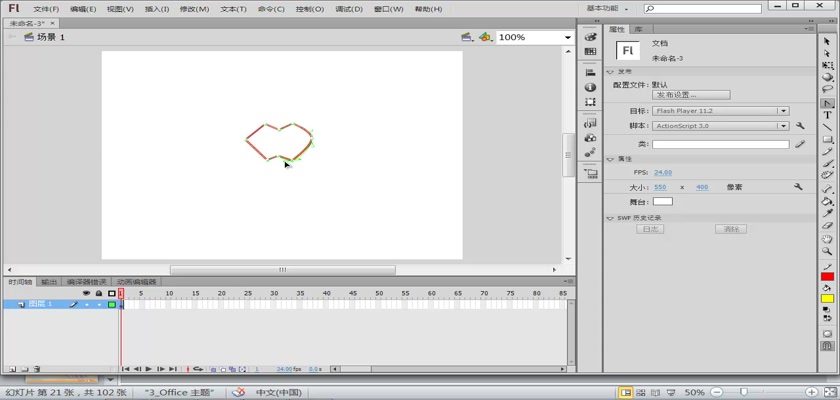
Task: Click the edit class definition pencil icon
Action: pos(800,144)
